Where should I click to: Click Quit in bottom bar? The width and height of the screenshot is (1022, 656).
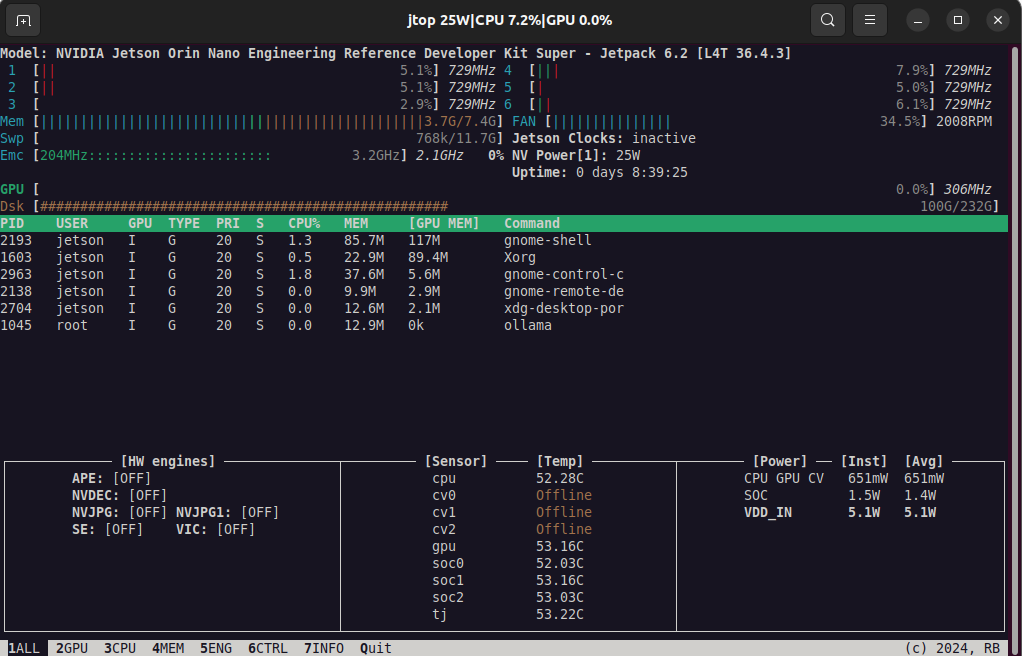tap(376, 648)
